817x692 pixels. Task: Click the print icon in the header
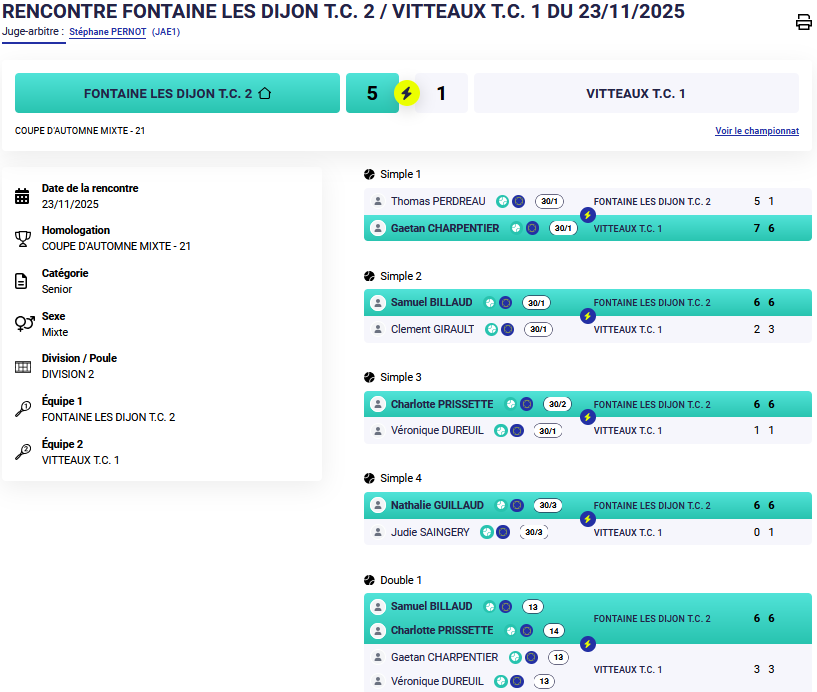pos(803,23)
